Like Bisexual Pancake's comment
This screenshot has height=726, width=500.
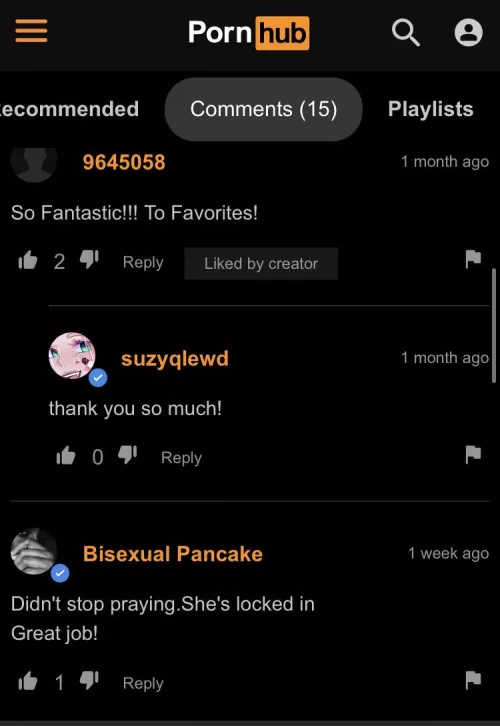(28, 681)
